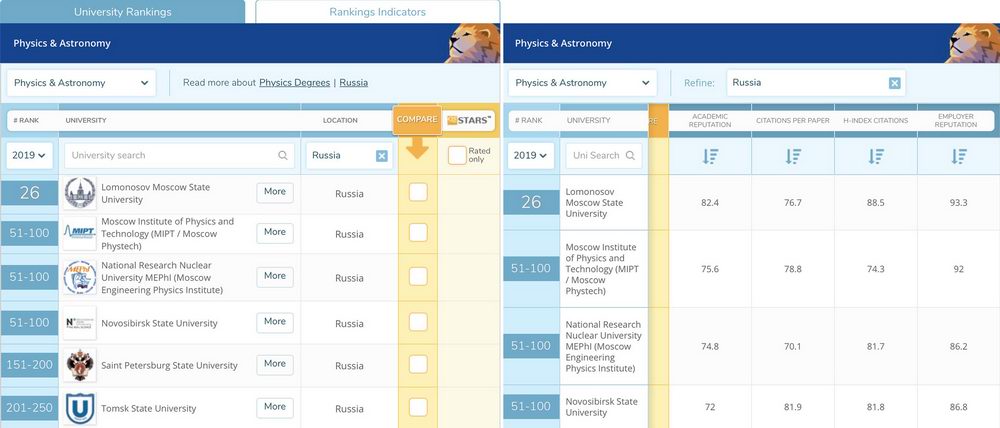Click More for Saint Petersburg State University
Viewport: 1000px width, 428px height.
275,364
